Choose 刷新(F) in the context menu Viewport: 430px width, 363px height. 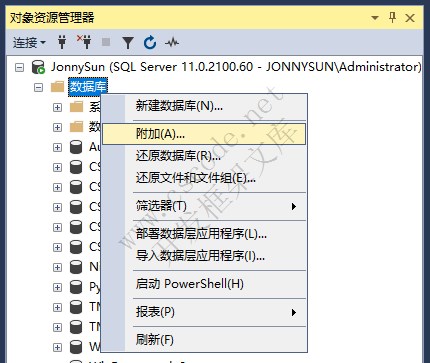204,340
